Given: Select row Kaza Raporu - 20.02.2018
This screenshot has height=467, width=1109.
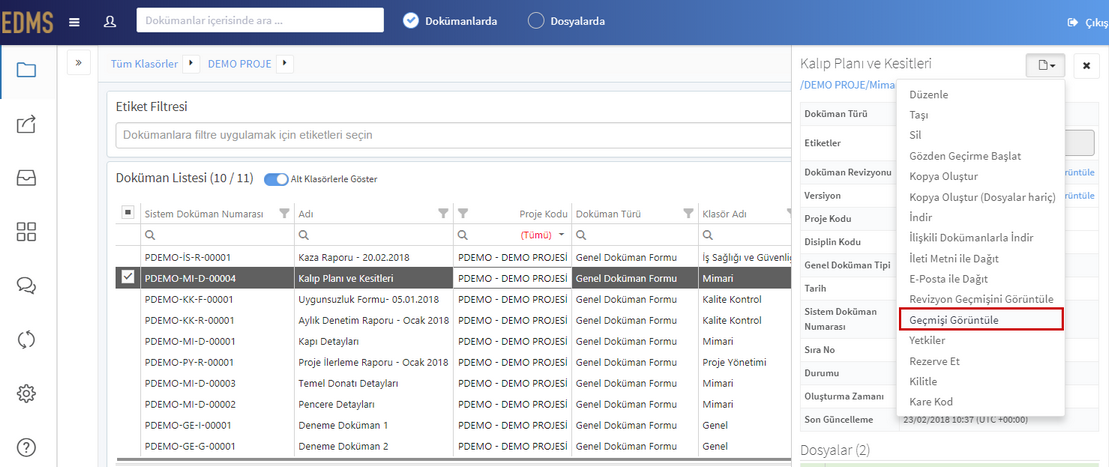Looking at the screenshot, I should pos(453,257).
